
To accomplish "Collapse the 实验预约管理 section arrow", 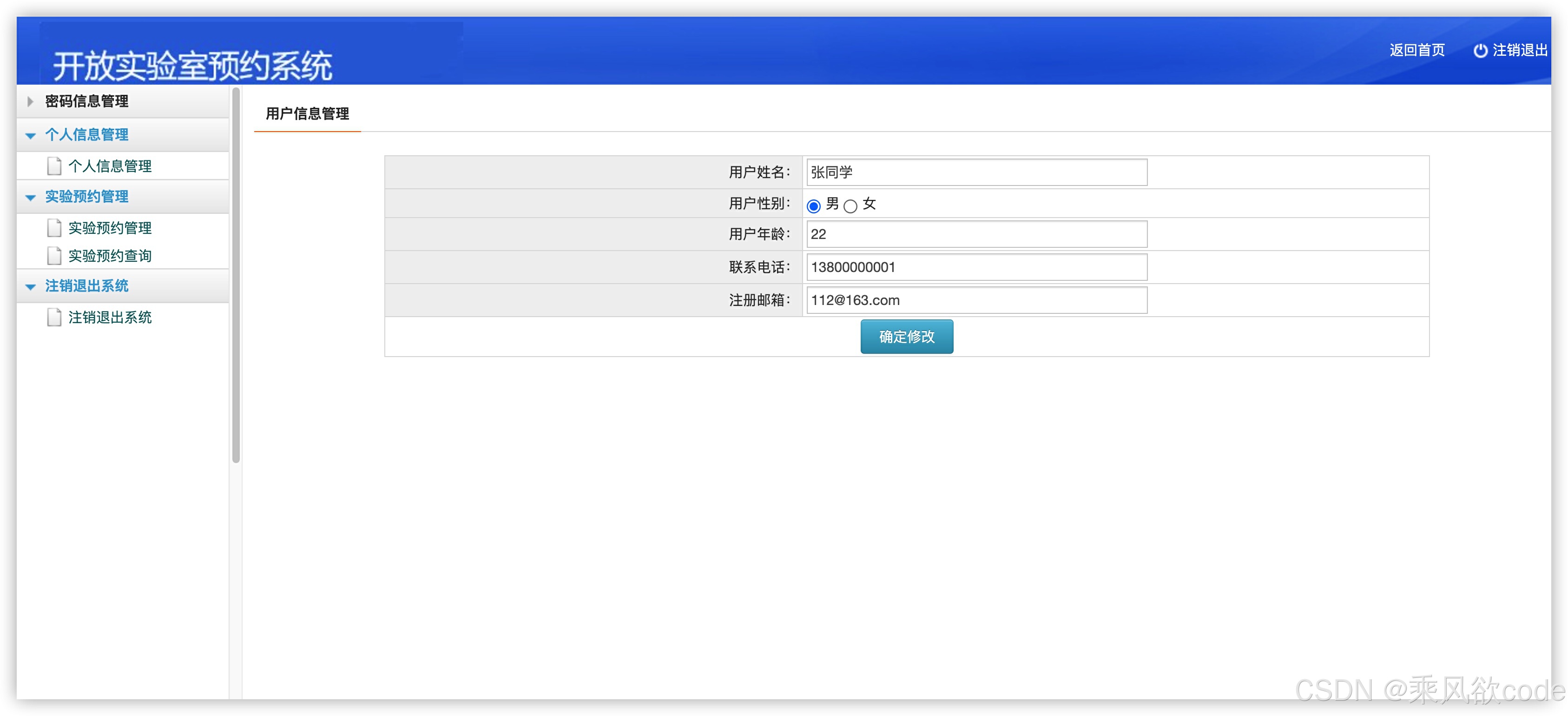I will click(x=30, y=197).
